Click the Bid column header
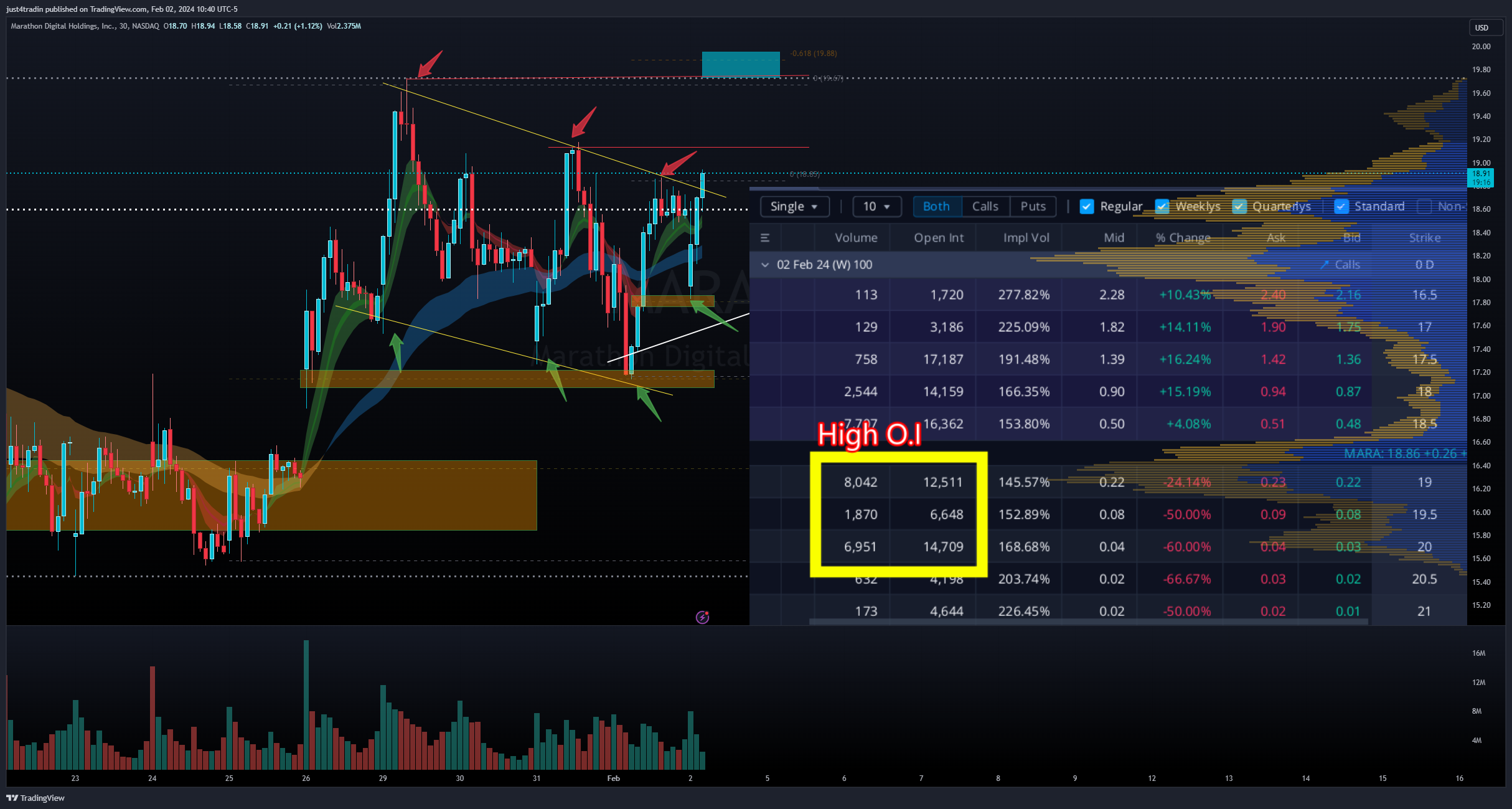This screenshot has width=1512, height=809. click(1352, 238)
